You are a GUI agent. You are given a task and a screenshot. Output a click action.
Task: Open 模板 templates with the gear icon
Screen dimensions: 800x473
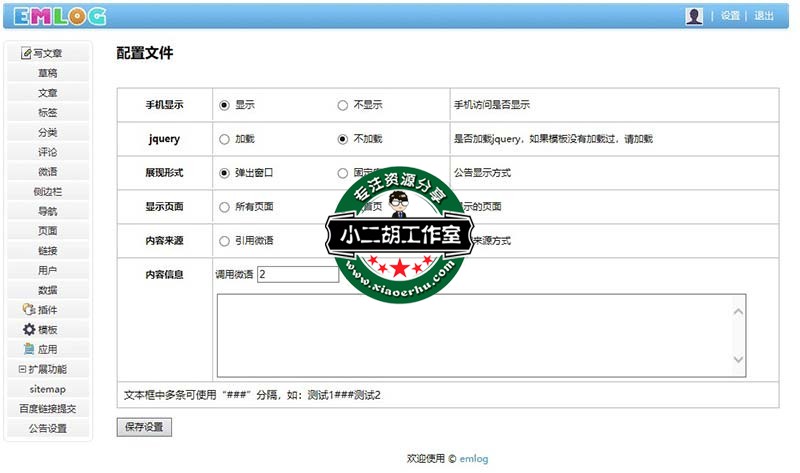pos(47,330)
